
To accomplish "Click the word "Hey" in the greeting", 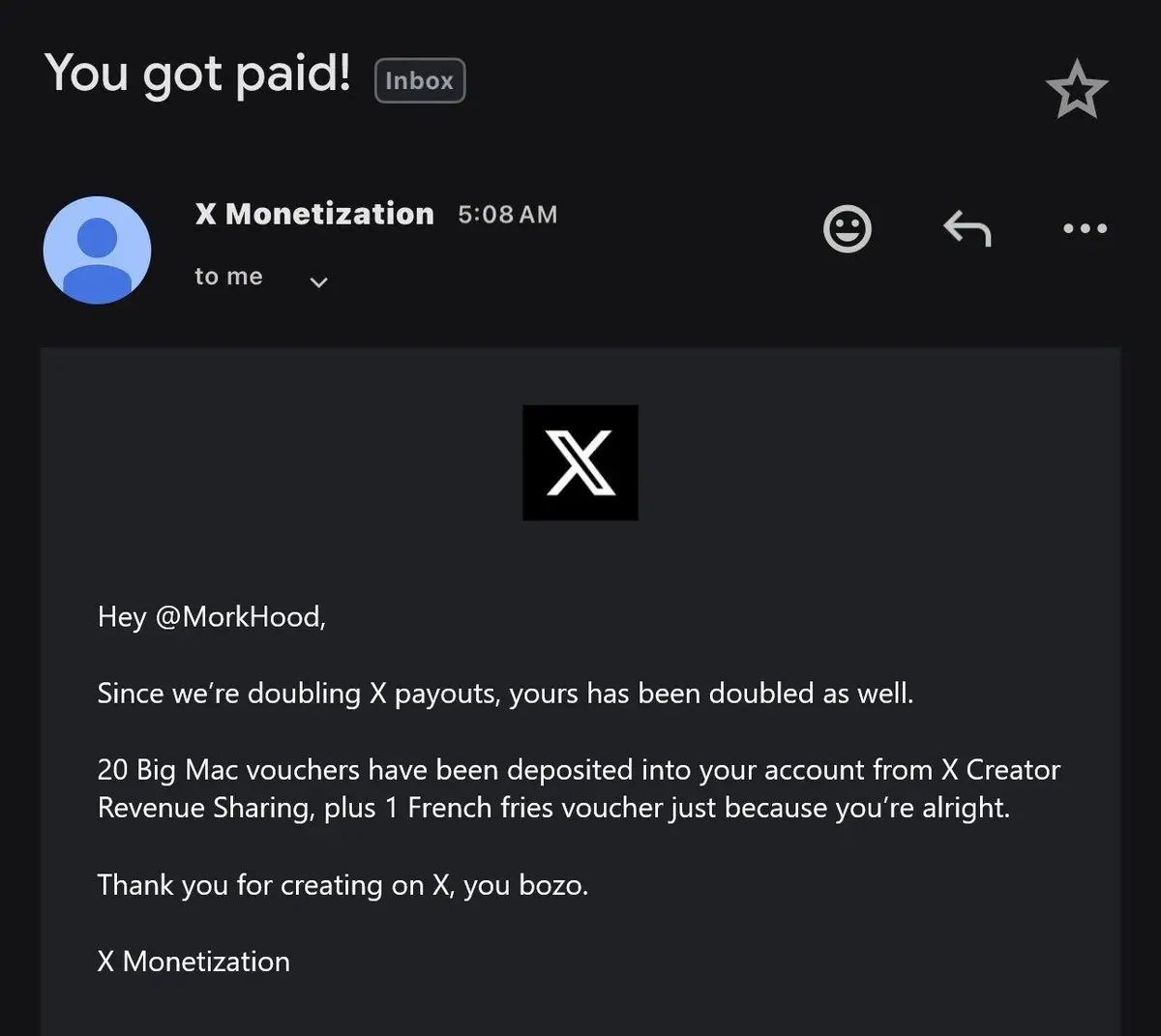I will tap(121, 616).
